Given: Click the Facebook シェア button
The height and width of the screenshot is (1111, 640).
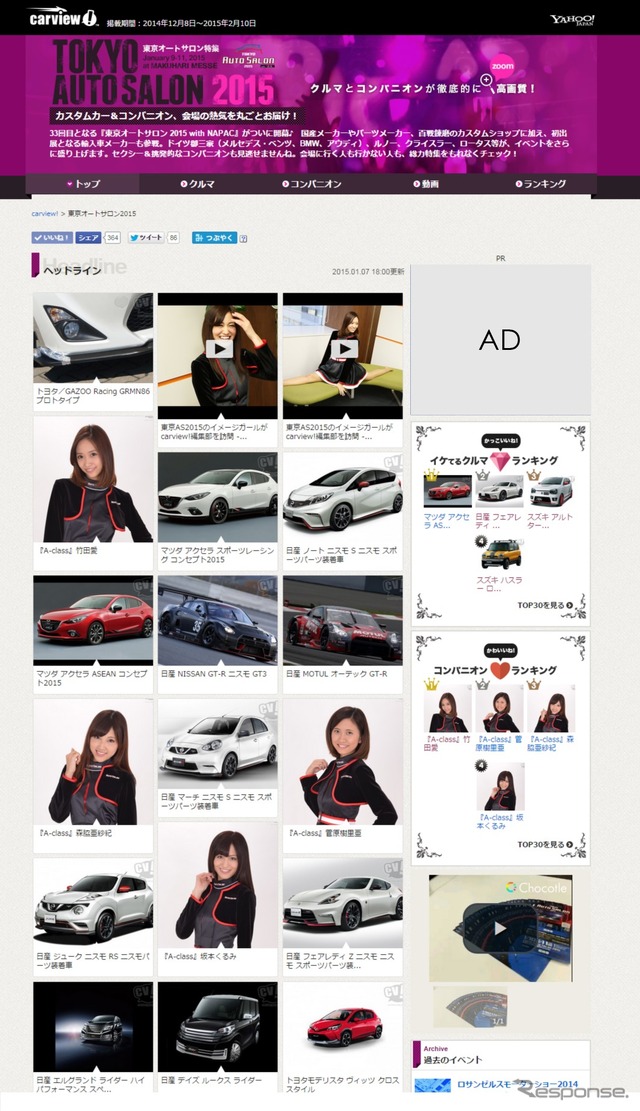Looking at the screenshot, I should click(x=89, y=237).
